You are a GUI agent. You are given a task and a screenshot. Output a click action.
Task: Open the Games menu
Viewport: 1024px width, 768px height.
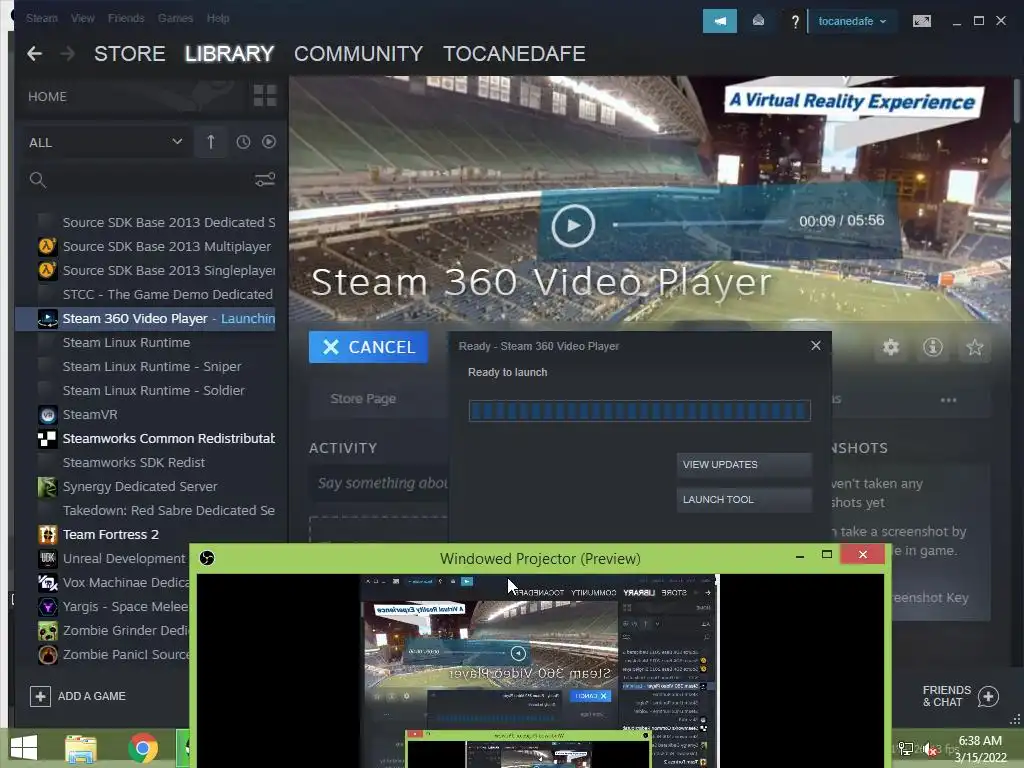point(175,18)
